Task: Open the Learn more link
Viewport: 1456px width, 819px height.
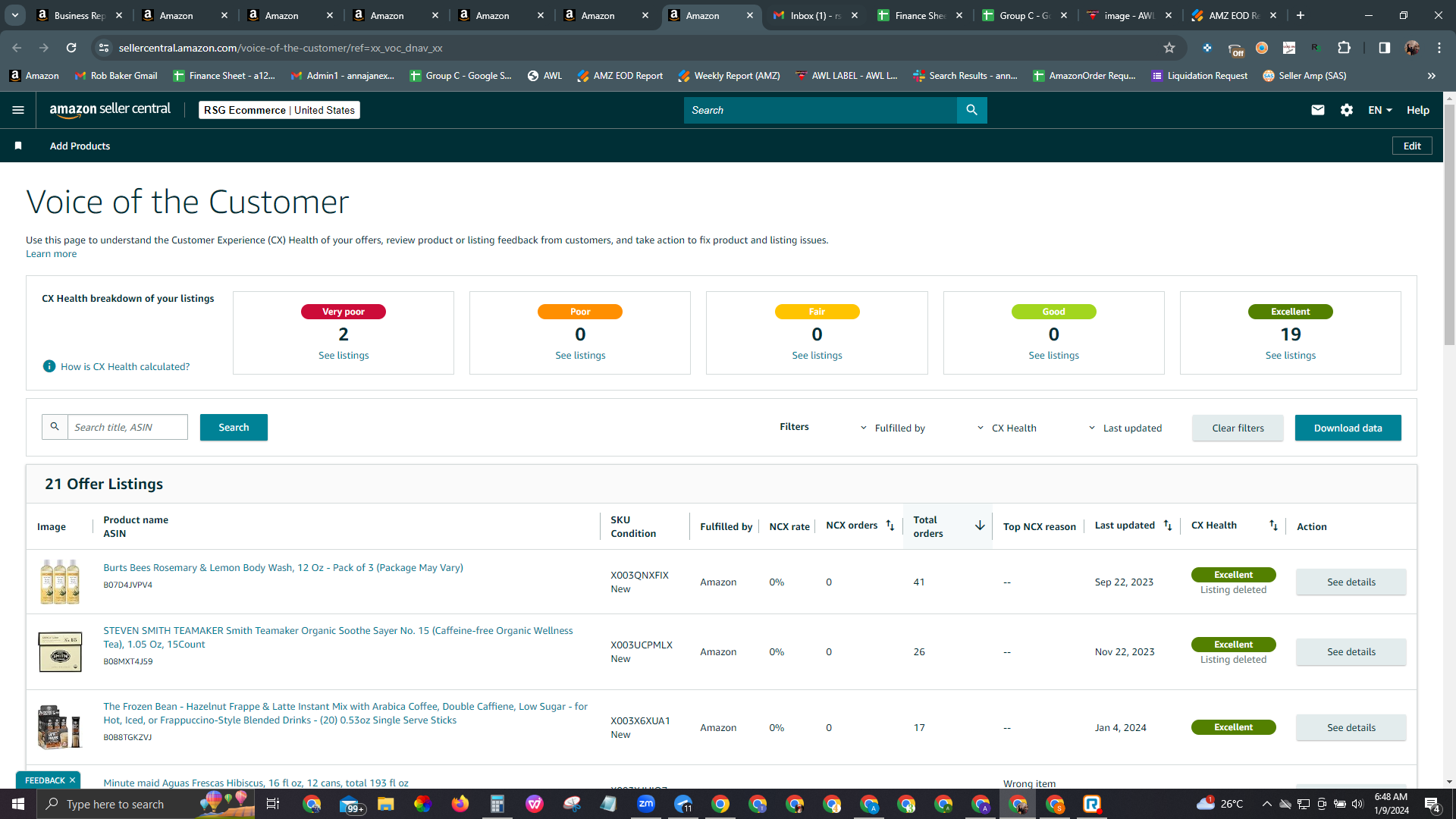Action: tap(51, 254)
